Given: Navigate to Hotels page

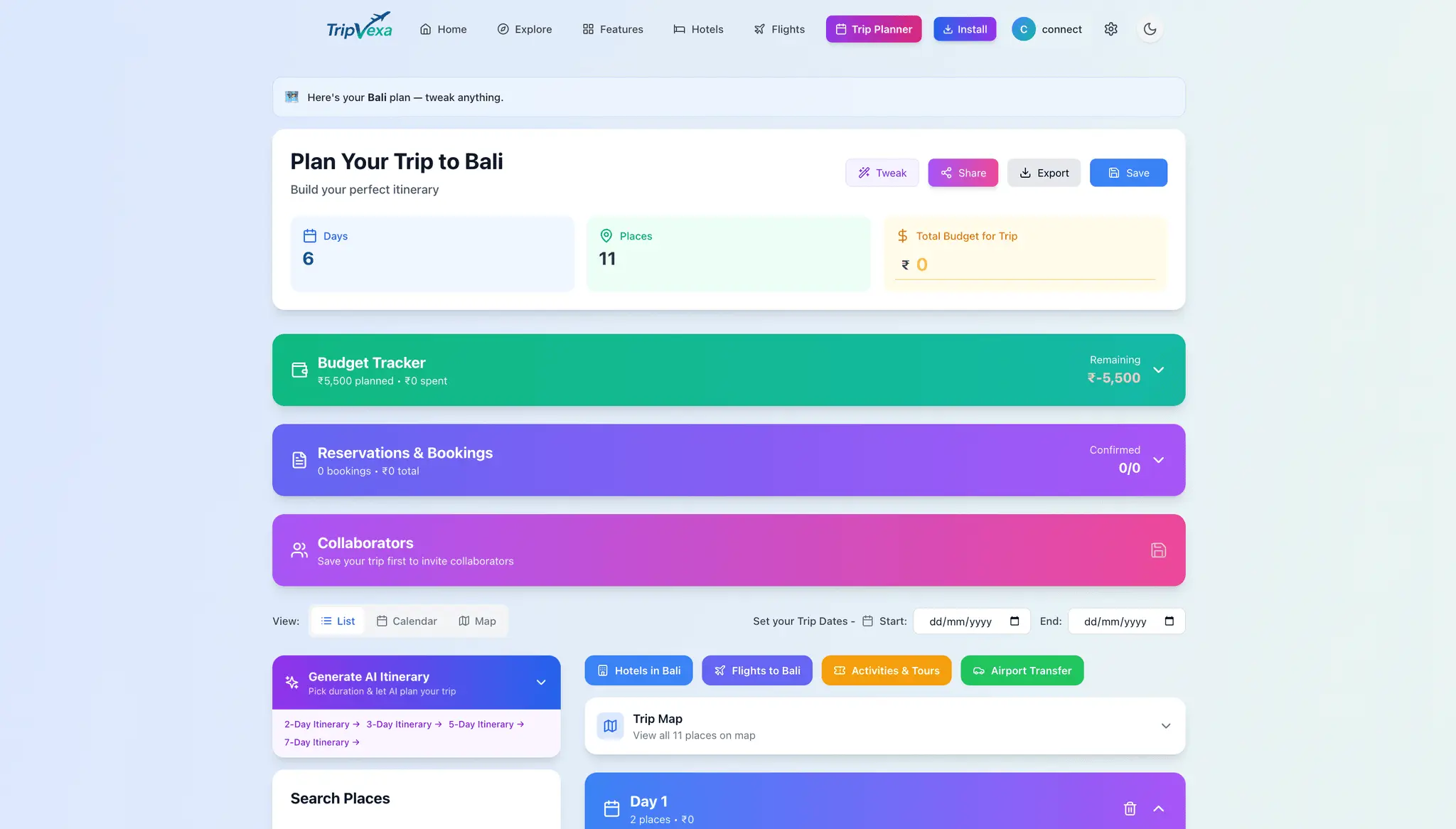Looking at the screenshot, I should [698, 29].
